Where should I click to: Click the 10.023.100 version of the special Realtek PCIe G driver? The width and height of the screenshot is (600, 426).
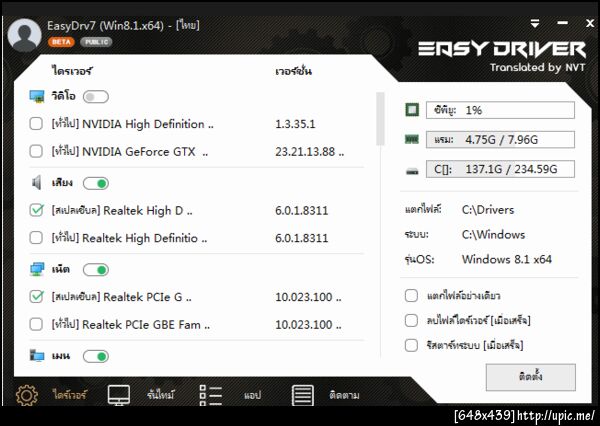308,297
